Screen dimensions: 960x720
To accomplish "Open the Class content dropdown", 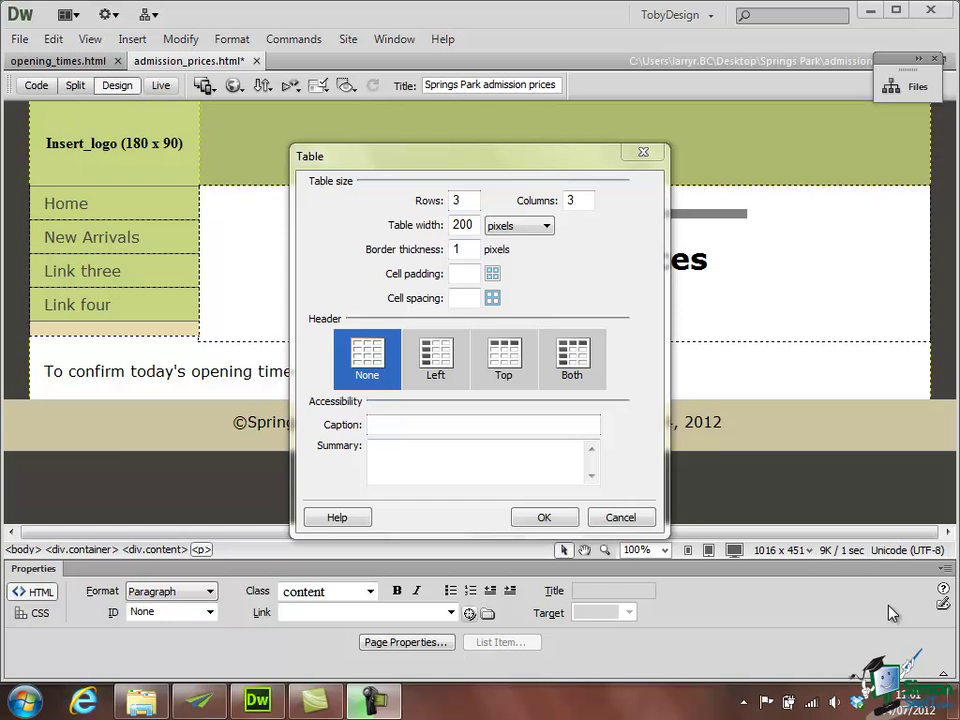I will point(328,591).
